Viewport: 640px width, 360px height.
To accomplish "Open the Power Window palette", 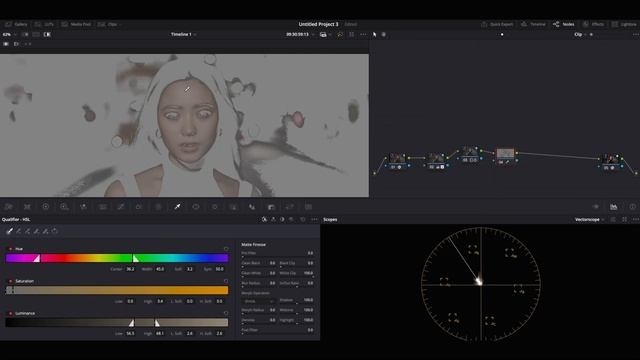I will (x=196, y=207).
